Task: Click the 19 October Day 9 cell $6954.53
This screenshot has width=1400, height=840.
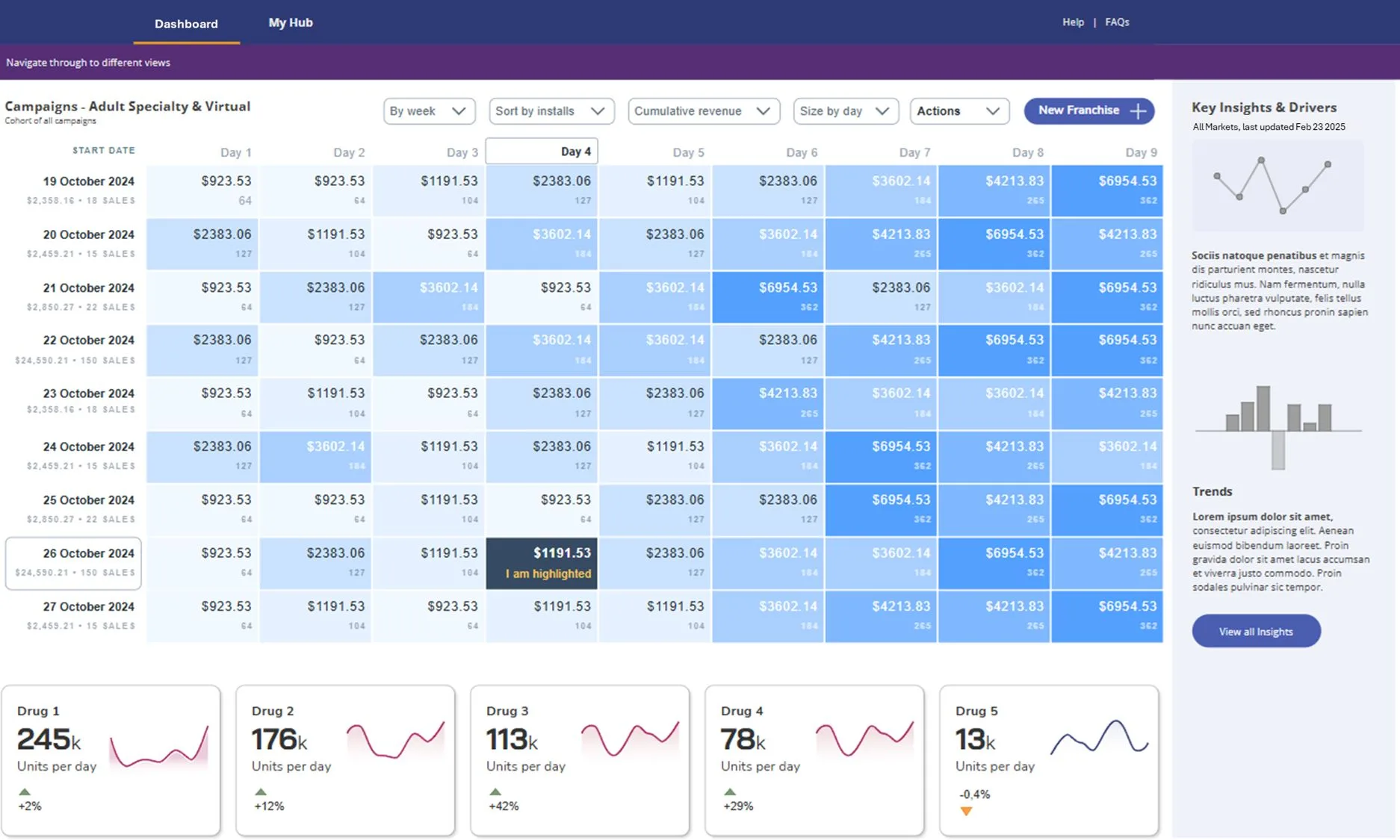Action: point(1106,191)
